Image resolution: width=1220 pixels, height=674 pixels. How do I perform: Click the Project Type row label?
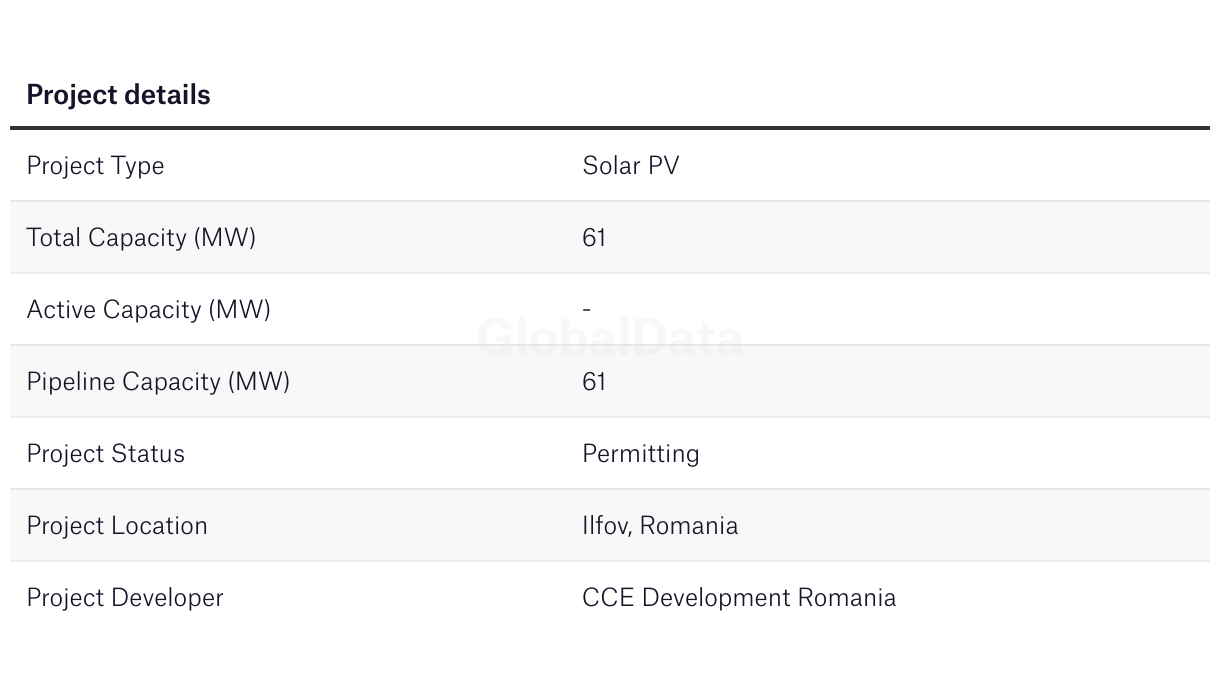point(95,166)
